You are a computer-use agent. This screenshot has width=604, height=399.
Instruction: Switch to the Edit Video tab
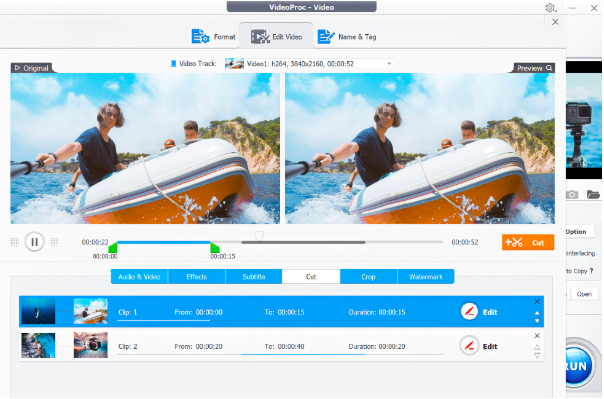(x=277, y=37)
